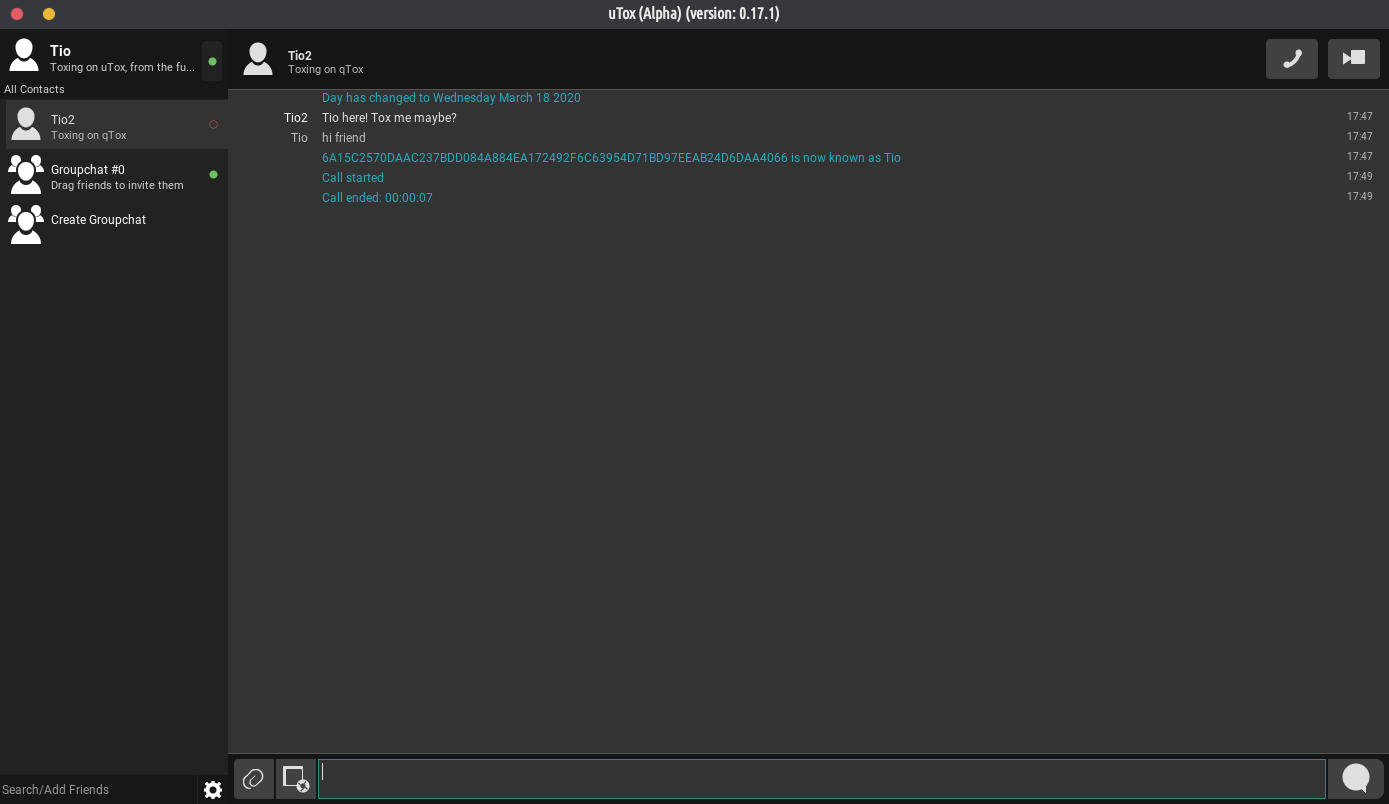Click the Search/Add Friends field
Image resolution: width=1389 pixels, height=804 pixels.
pyautogui.click(x=98, y=790)
